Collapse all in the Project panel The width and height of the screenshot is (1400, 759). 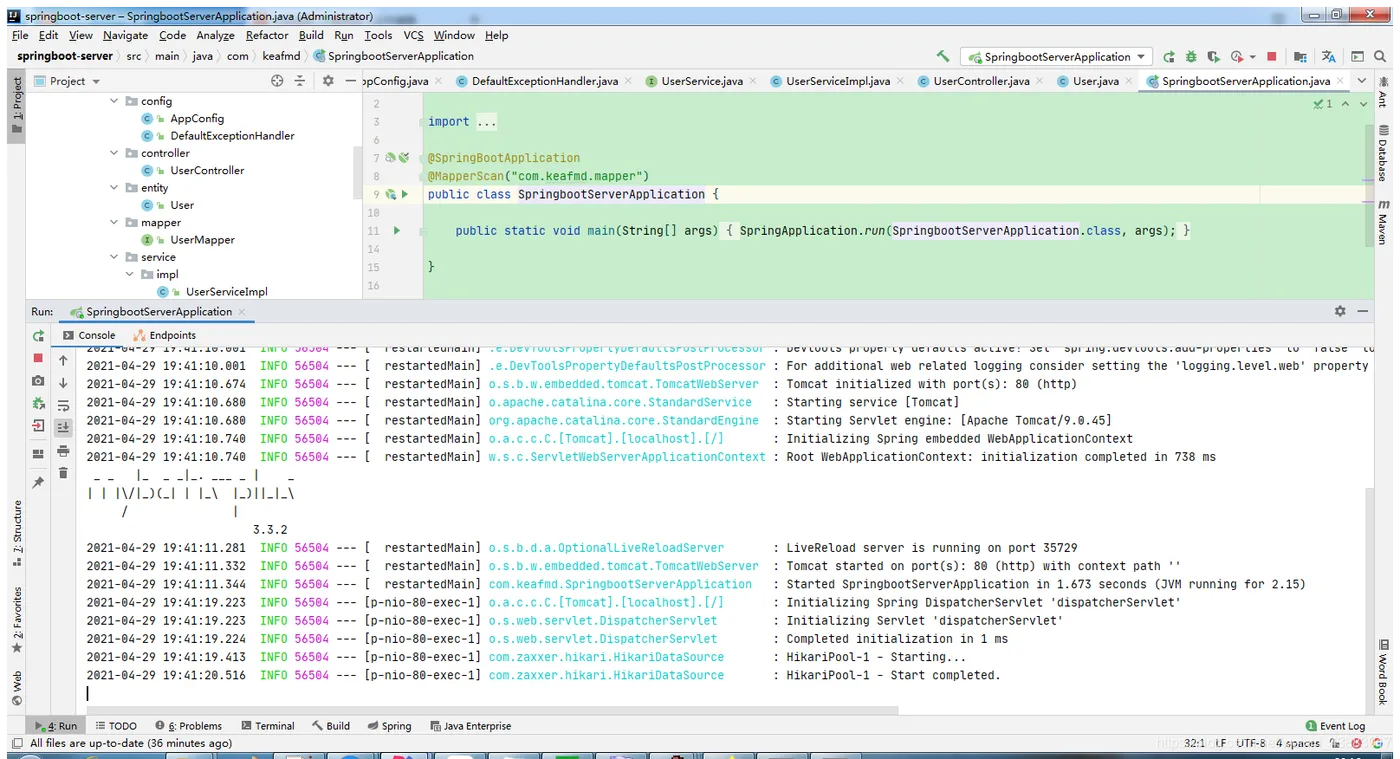299,81
